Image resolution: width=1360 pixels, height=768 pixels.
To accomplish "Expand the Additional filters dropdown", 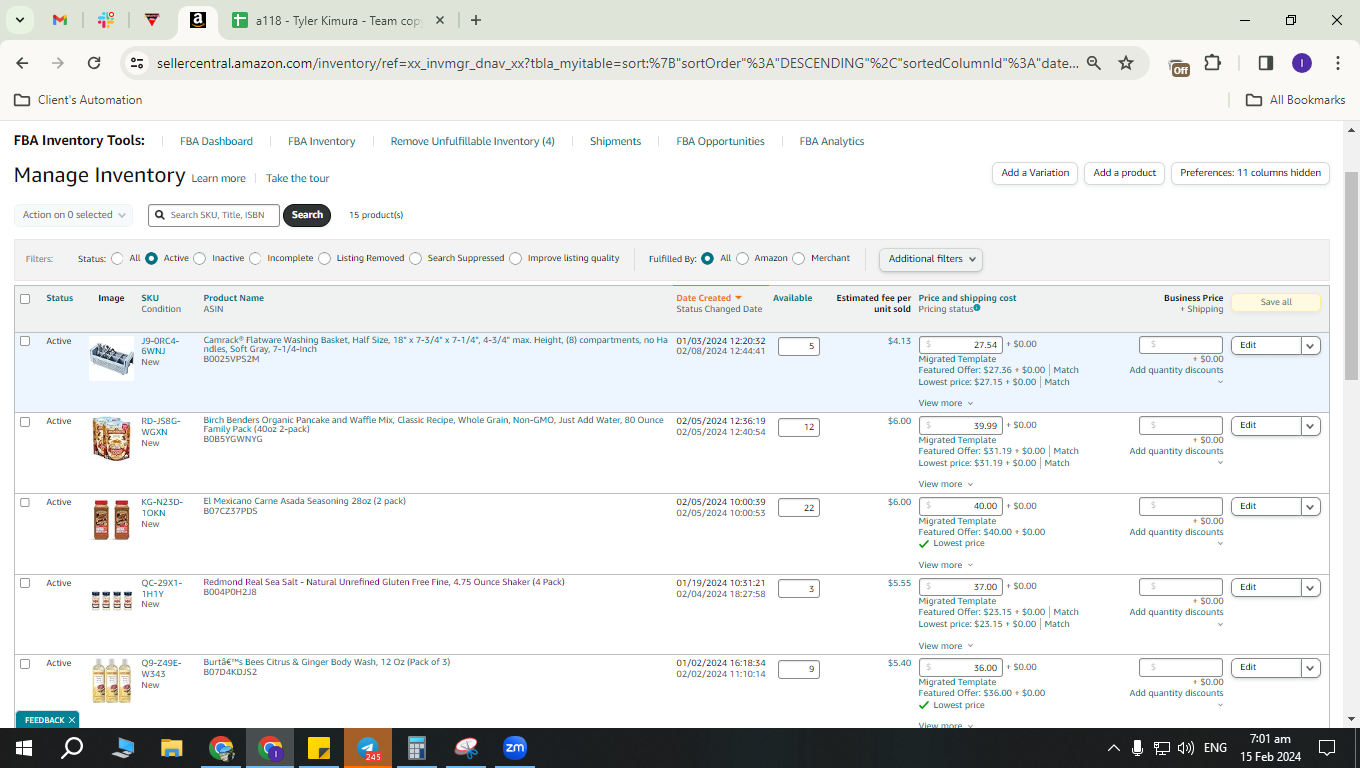I will click(930, 259).
